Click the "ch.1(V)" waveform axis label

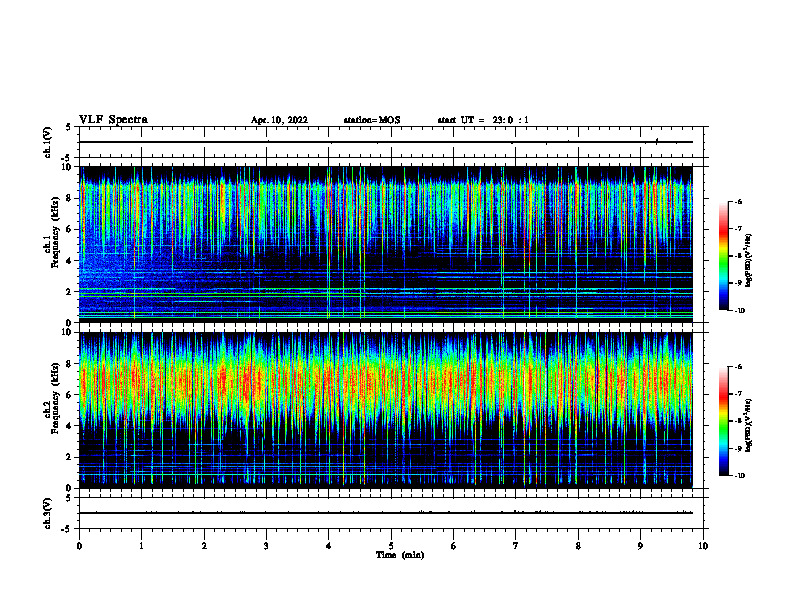click(x=47, y=142)
